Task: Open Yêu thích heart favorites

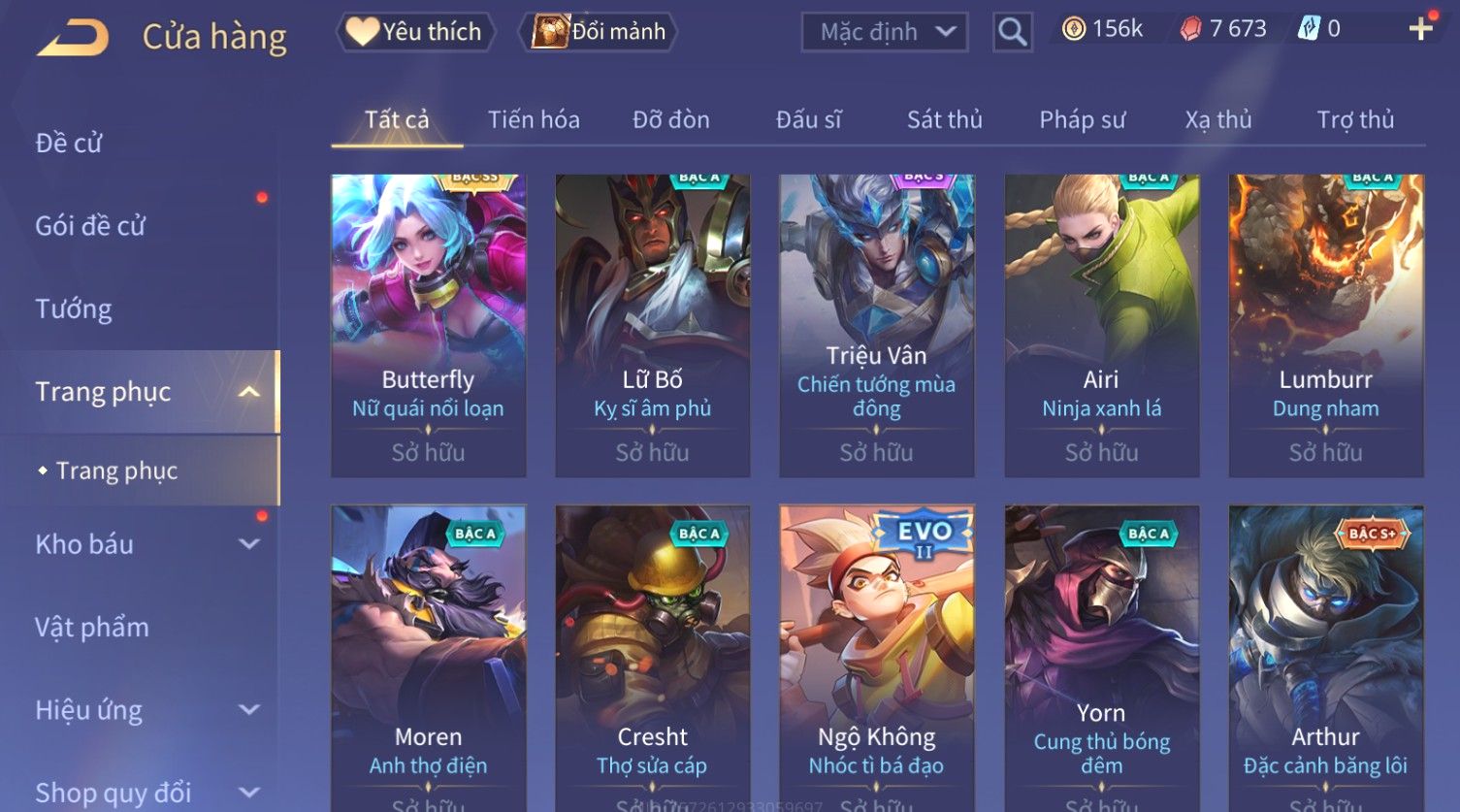Action: [x=415, y=32]
